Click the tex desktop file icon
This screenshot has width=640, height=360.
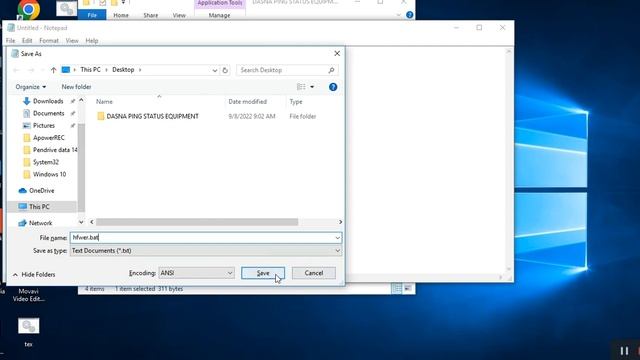coord(28,331)
